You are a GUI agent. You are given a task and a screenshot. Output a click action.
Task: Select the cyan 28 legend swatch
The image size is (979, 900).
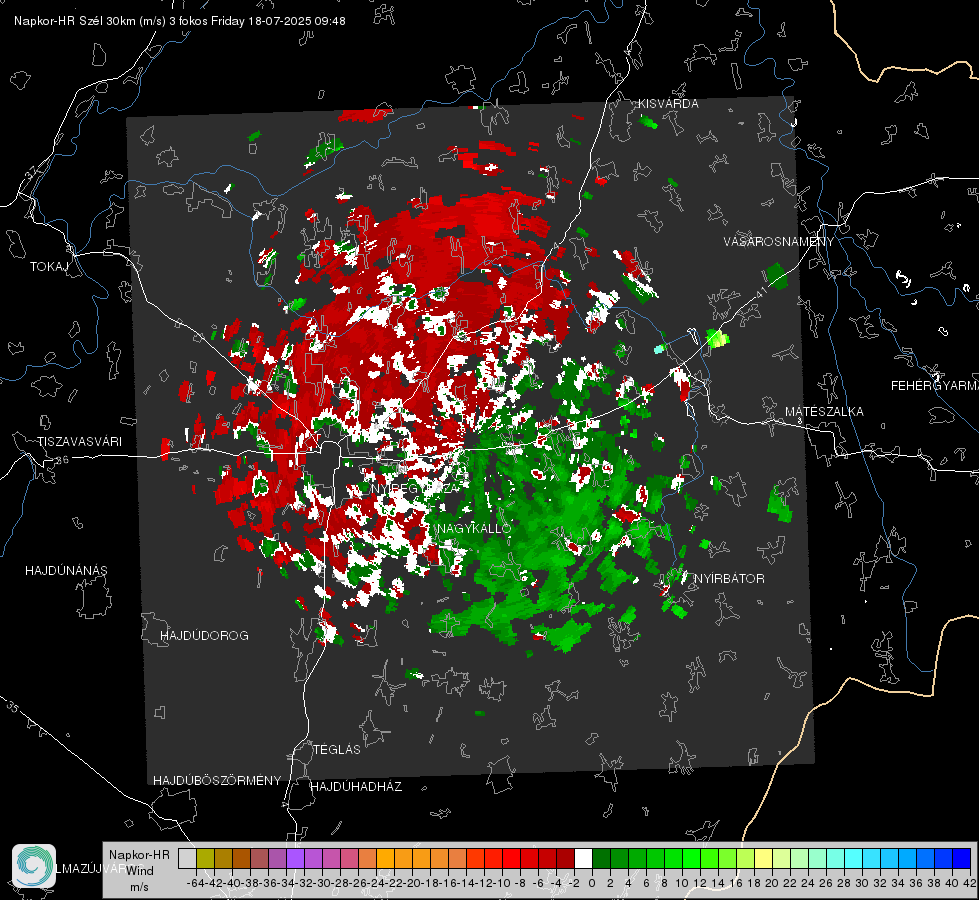853,859
